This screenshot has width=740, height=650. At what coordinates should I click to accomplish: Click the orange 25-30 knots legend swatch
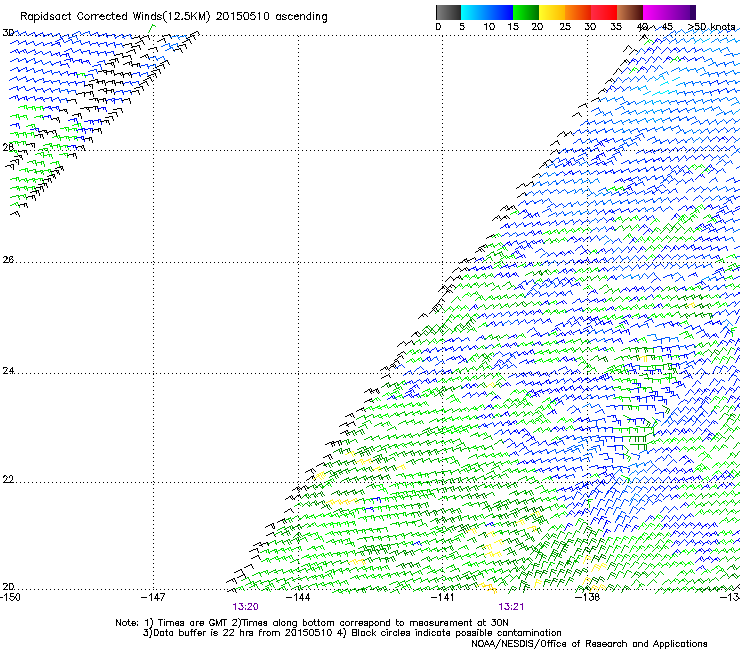[578, 12]
